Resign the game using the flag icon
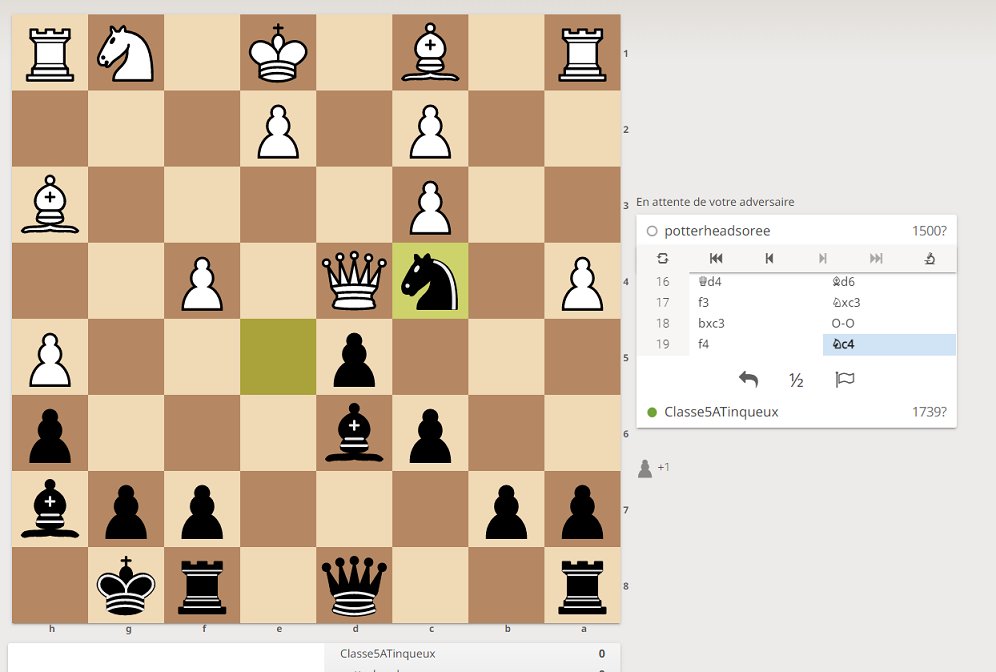 click(x=844, y=379)
